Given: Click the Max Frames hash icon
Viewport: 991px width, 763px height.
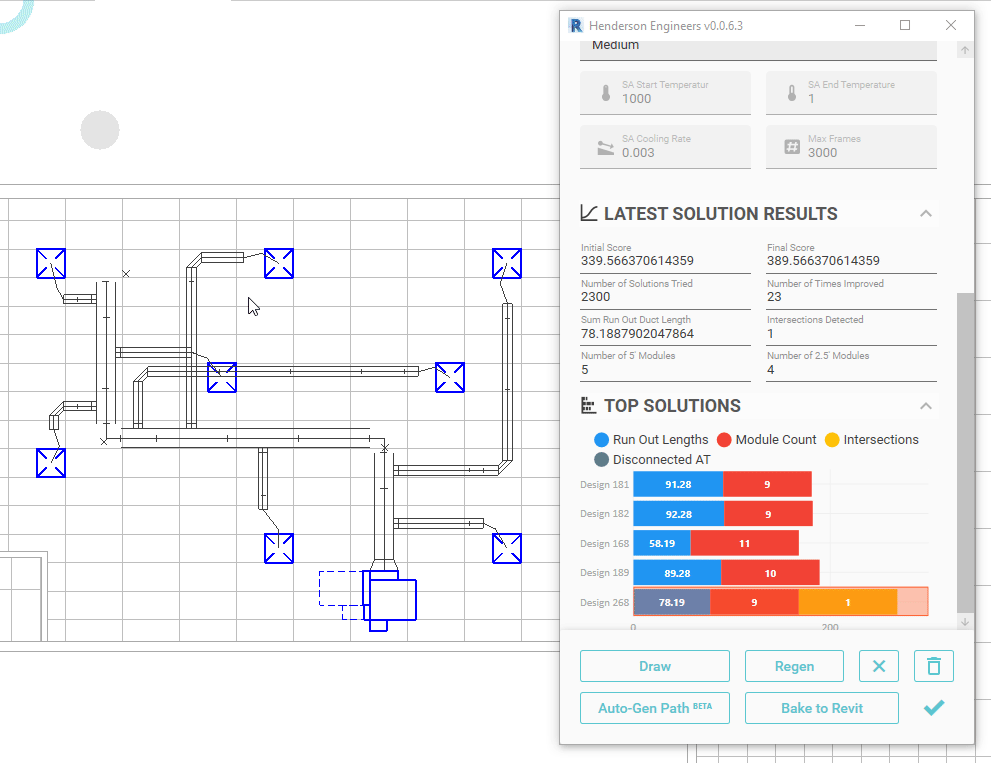Looking at the screenshot, I should click(x=792, y=147).
